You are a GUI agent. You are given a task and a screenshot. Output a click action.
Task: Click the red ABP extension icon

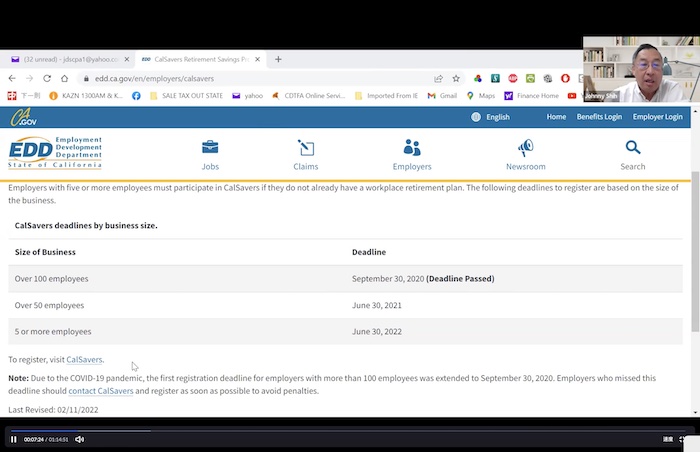click(x=512, y=79)
